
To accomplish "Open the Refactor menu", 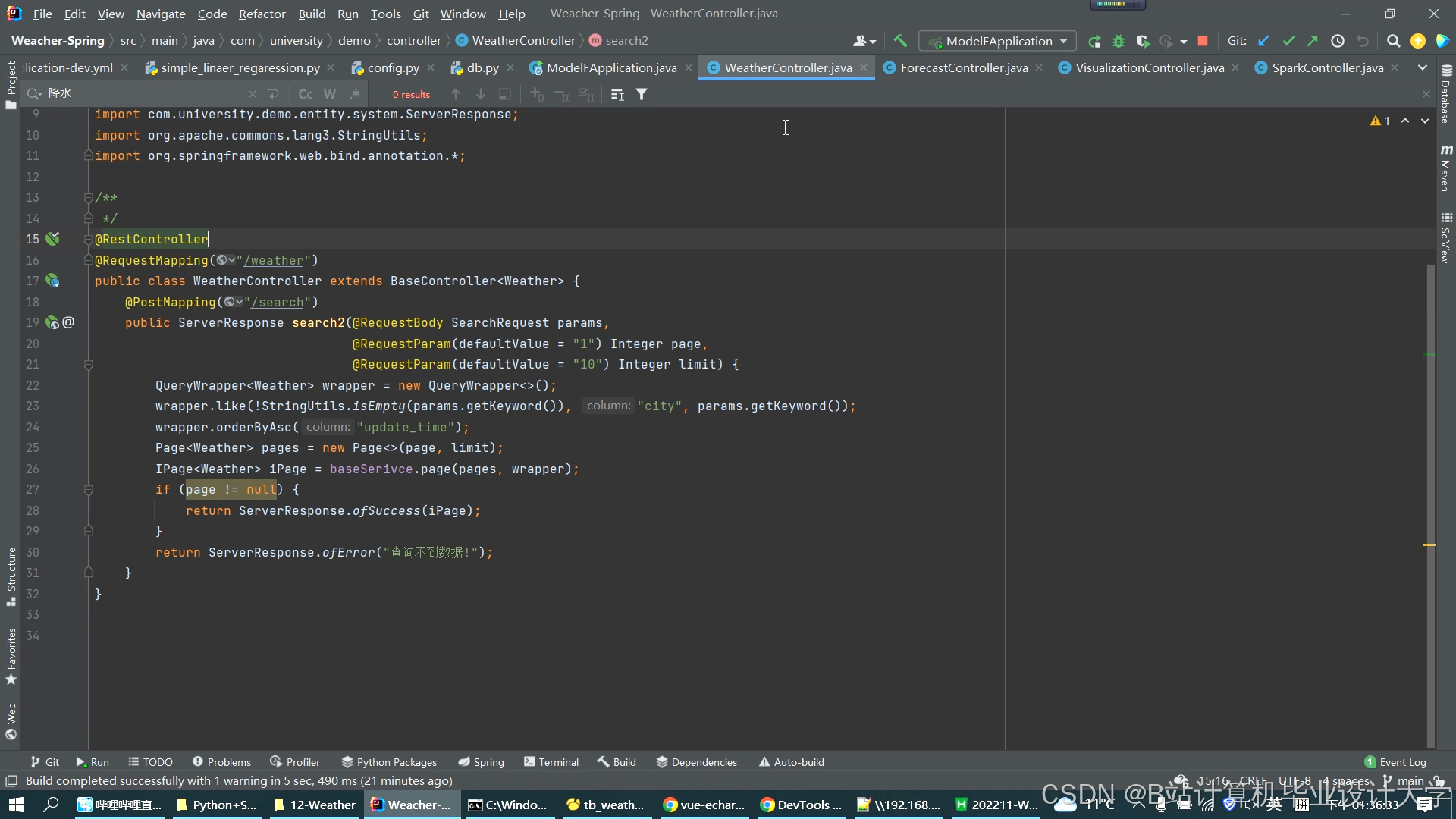I will pos(262,14).
